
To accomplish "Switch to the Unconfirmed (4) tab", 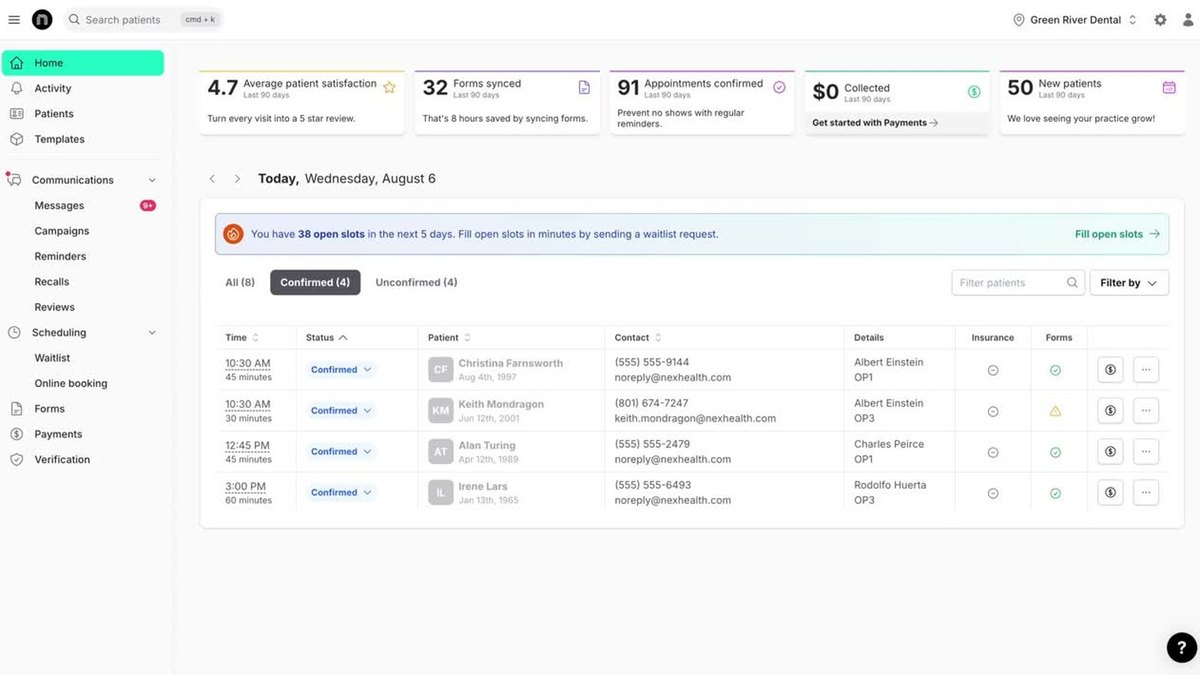I will point(416,283).
